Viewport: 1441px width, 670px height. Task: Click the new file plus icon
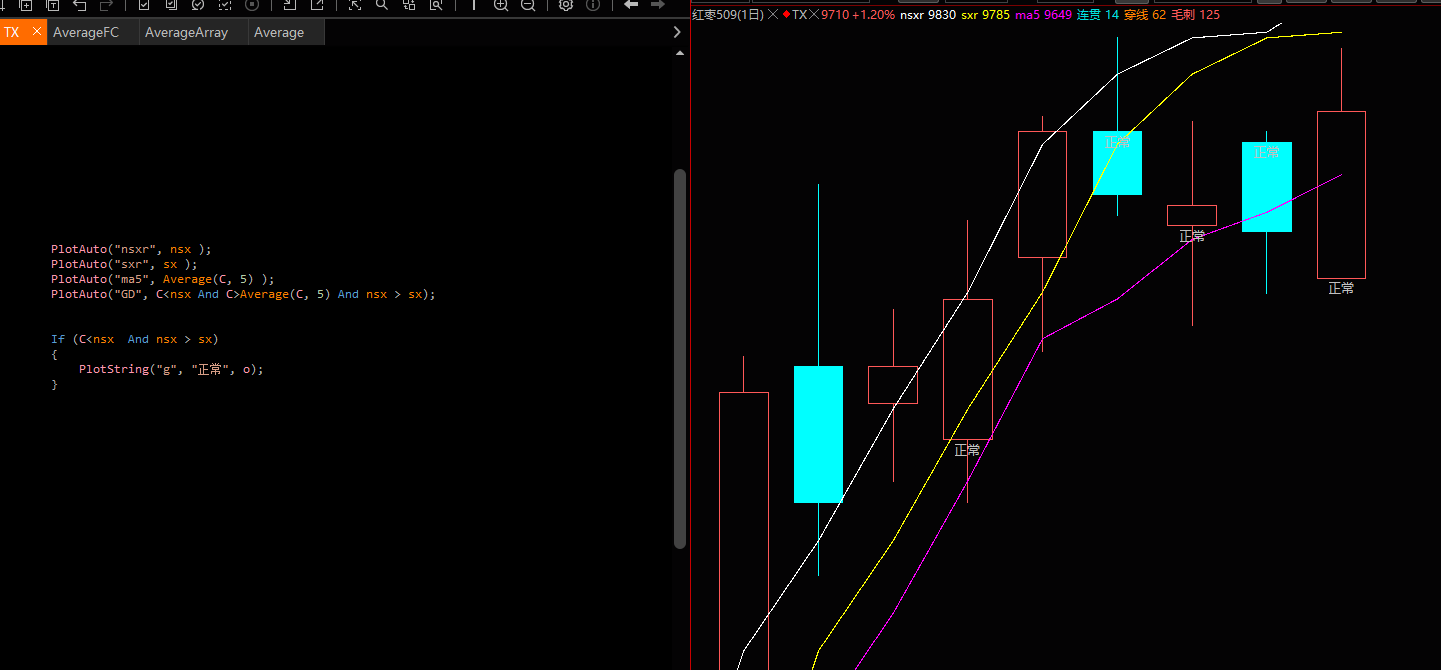(x=26, y=5)
